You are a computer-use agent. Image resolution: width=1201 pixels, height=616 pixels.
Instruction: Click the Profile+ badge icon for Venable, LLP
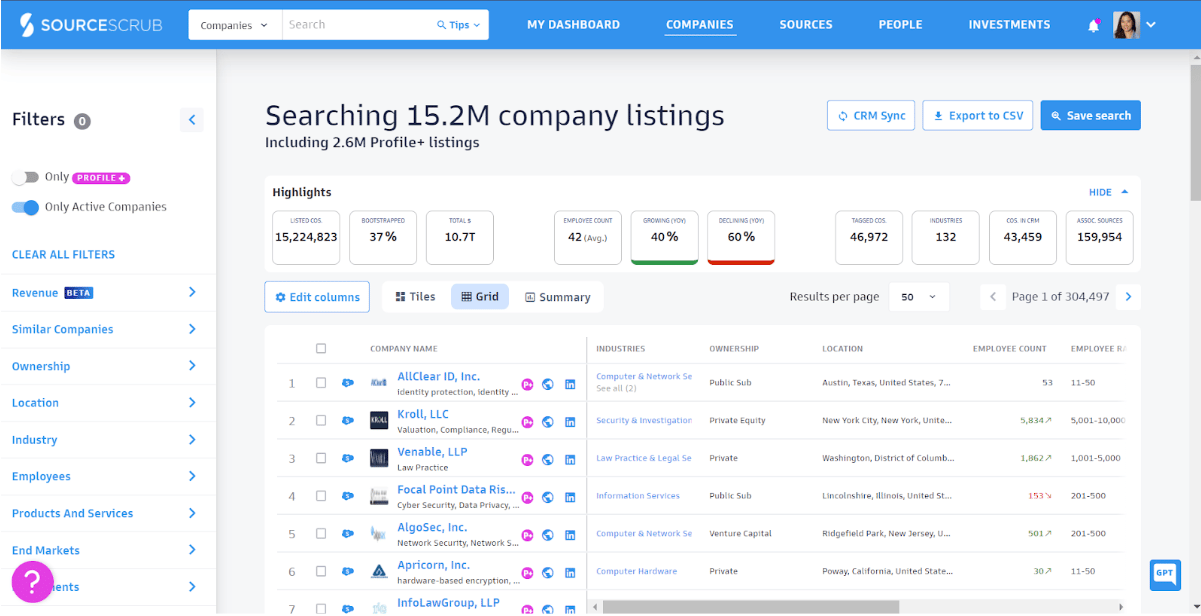pyautogui.click(x=527, y=460)
